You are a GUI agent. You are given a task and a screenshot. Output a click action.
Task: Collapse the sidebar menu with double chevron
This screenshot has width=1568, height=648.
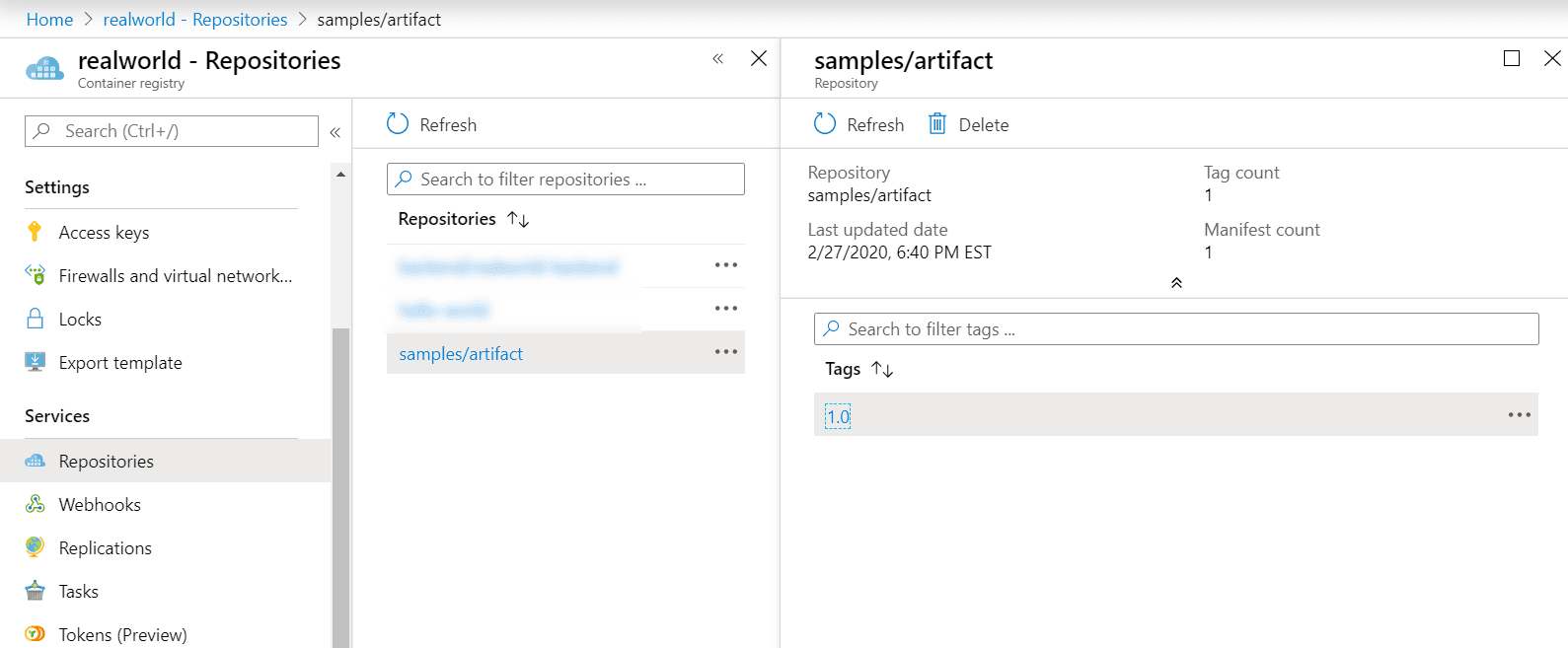pos(336,132)
